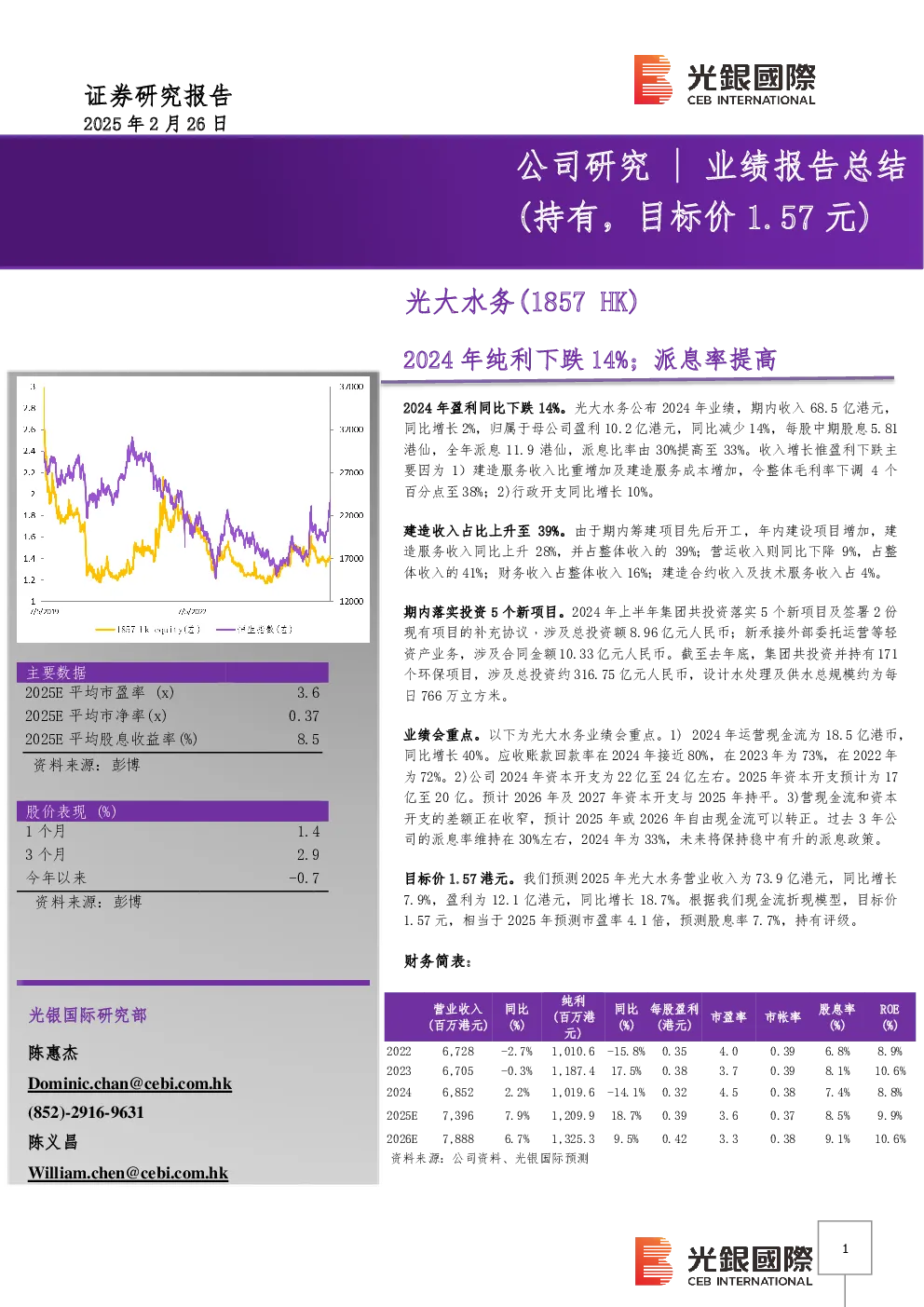Select the 2025E row label in the table
Viewport: 924px width, 1307px height.
tap(402, 1116)
